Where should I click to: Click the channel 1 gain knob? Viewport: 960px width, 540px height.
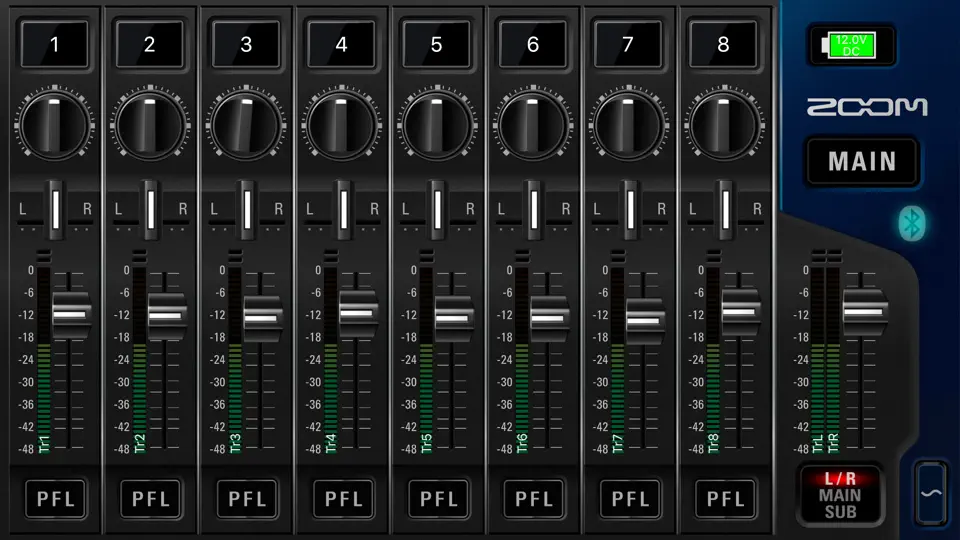click(x=54, y=126)
